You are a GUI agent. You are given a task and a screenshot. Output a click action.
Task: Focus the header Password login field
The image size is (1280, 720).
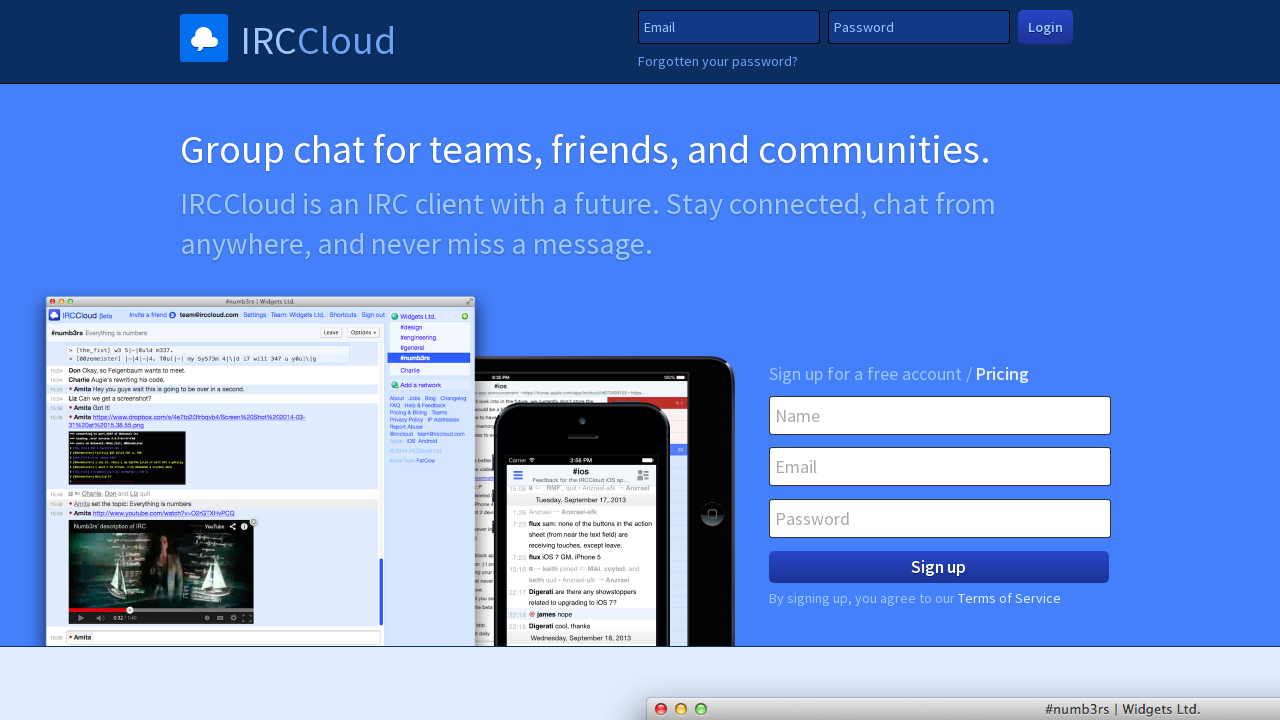(x=919, y=27)
